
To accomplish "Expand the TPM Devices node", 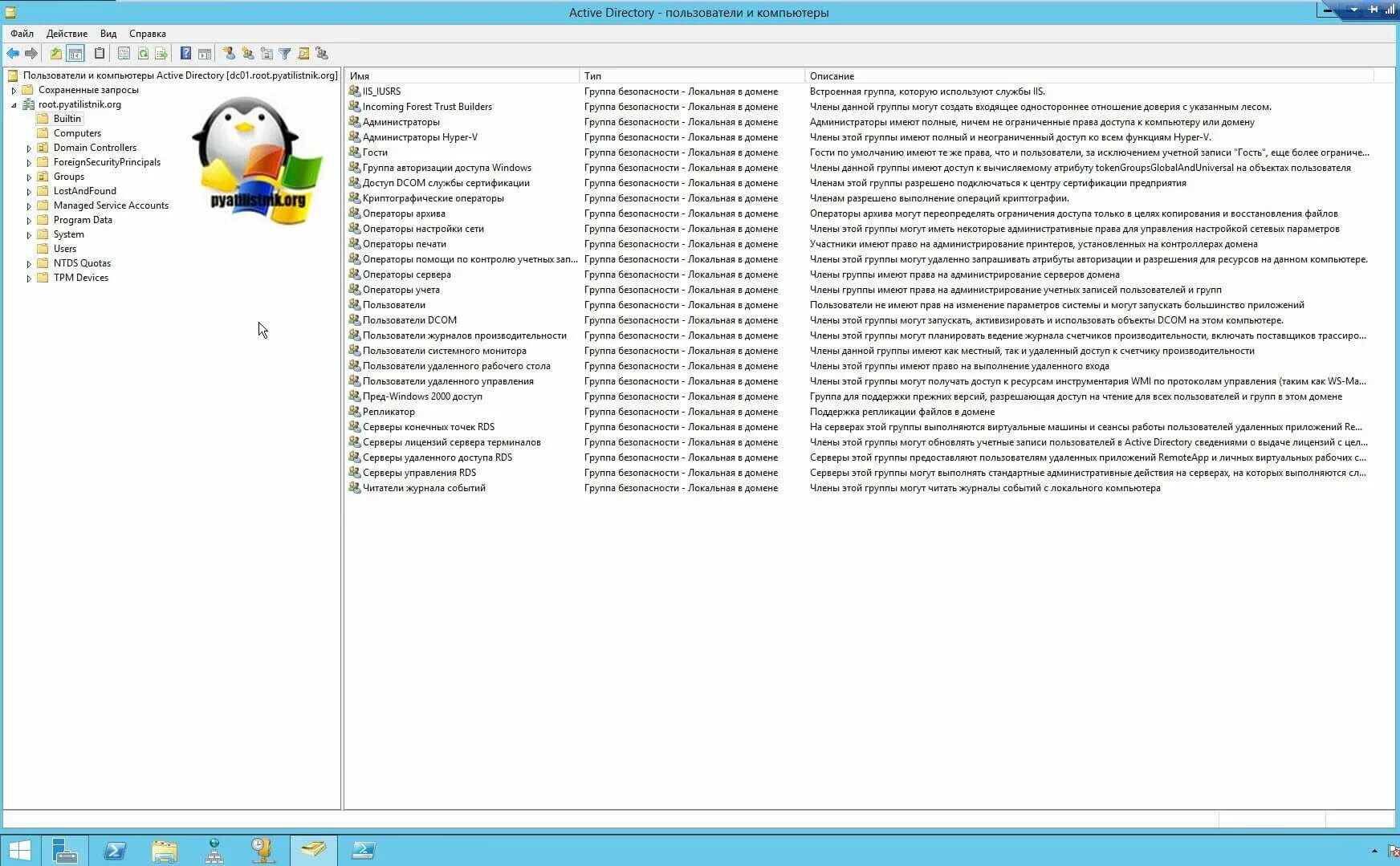I will [x=29, y=279].
